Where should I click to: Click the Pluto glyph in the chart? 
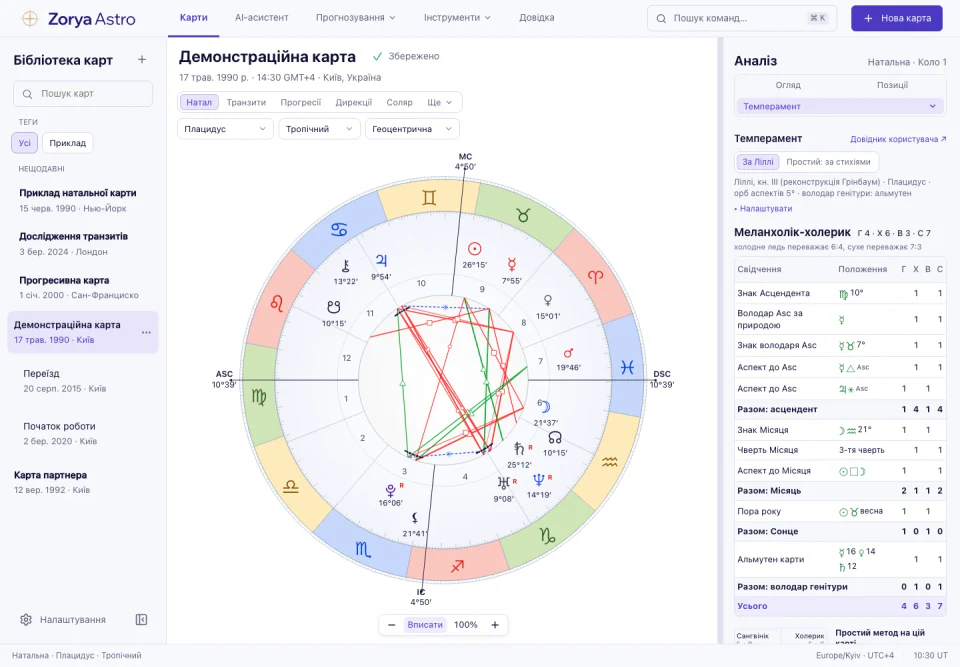coord(390,490)
